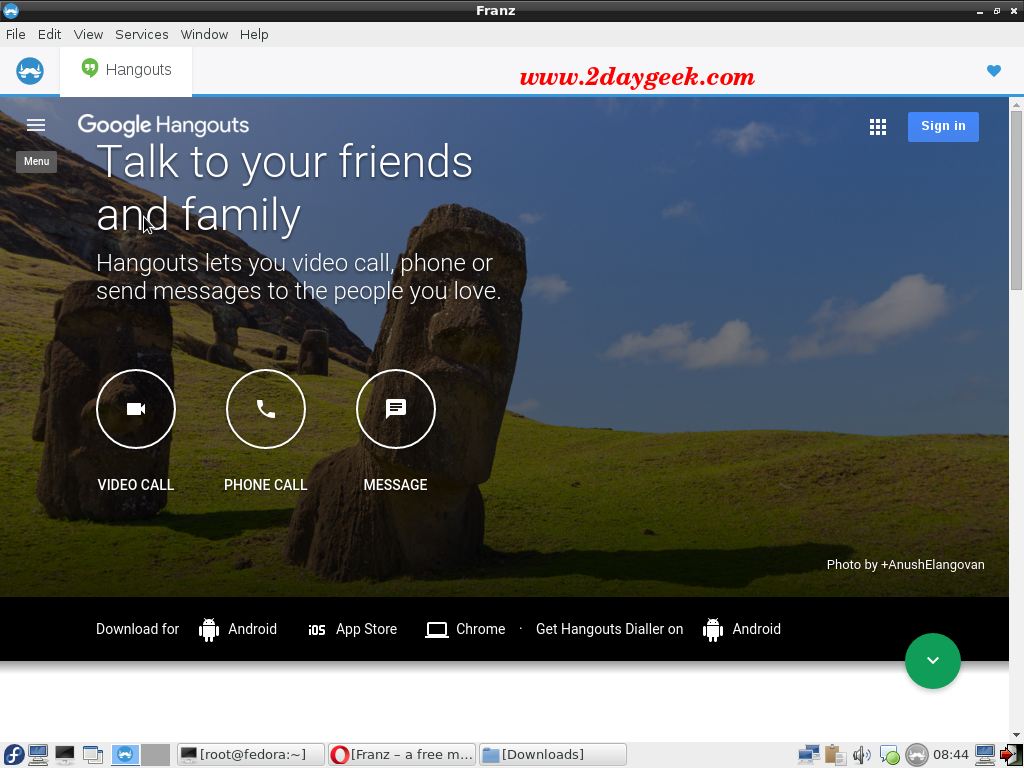Switch to Downloads taskbar window
Screen dimensions: 1024x768
click(553, 755)
